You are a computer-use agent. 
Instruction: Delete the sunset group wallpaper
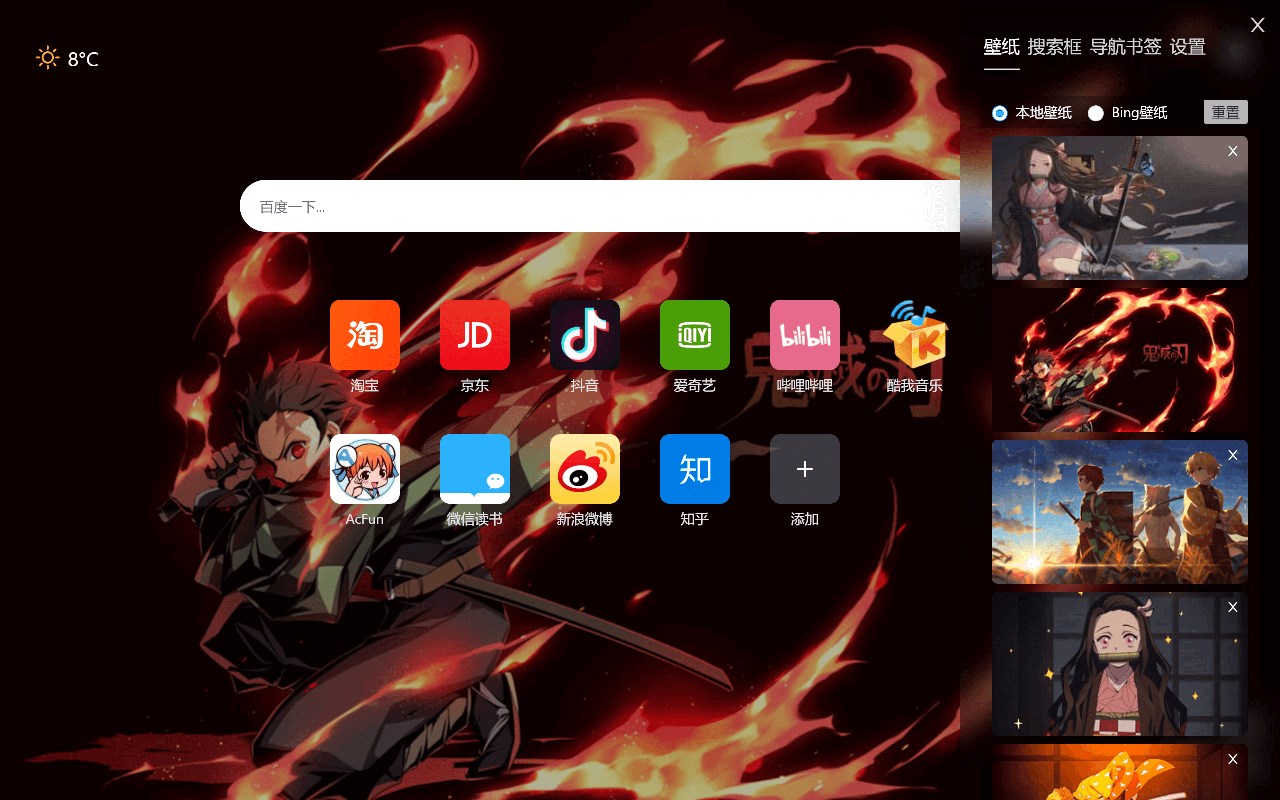(x=1233, y=455)
